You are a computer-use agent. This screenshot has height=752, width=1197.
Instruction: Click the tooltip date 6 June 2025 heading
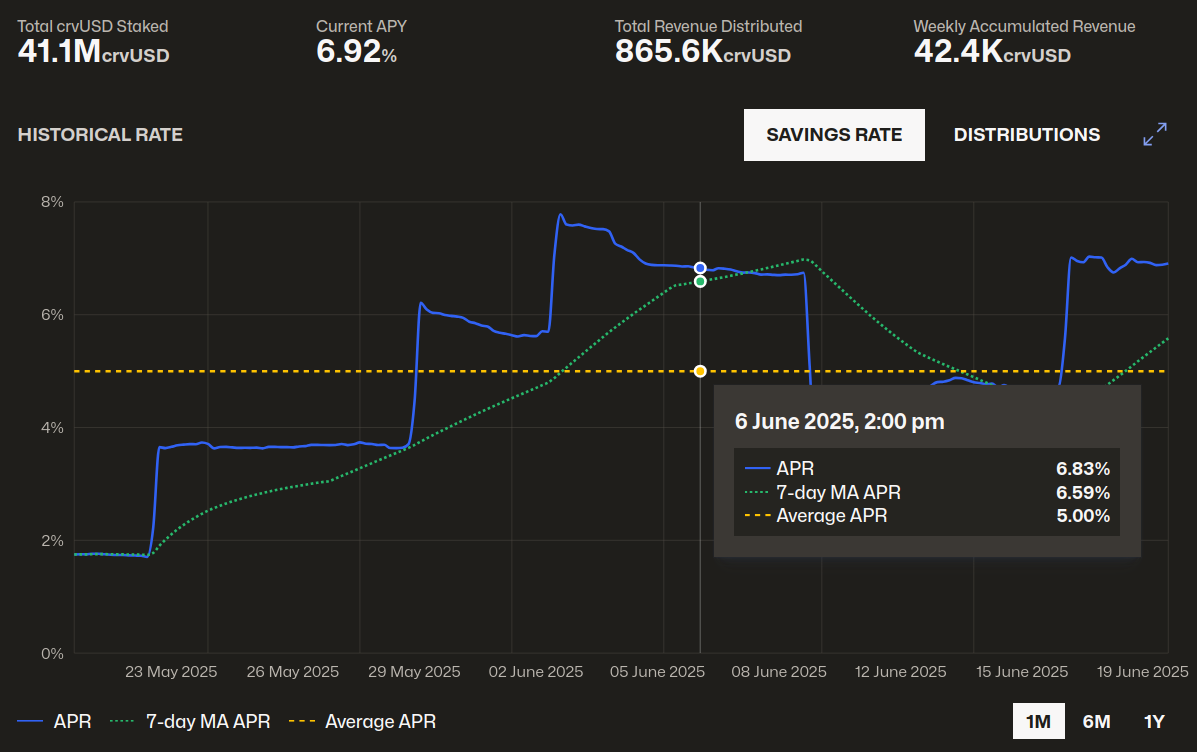(839, 422)
